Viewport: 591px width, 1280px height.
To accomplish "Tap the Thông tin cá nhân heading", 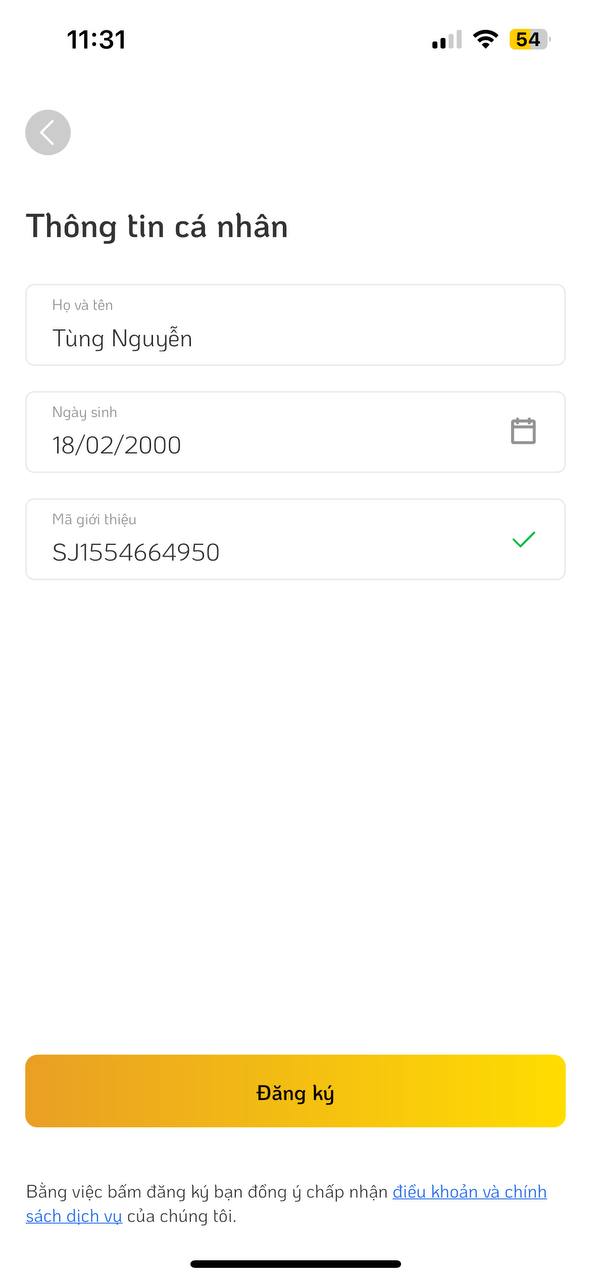I will pos(157,226).
